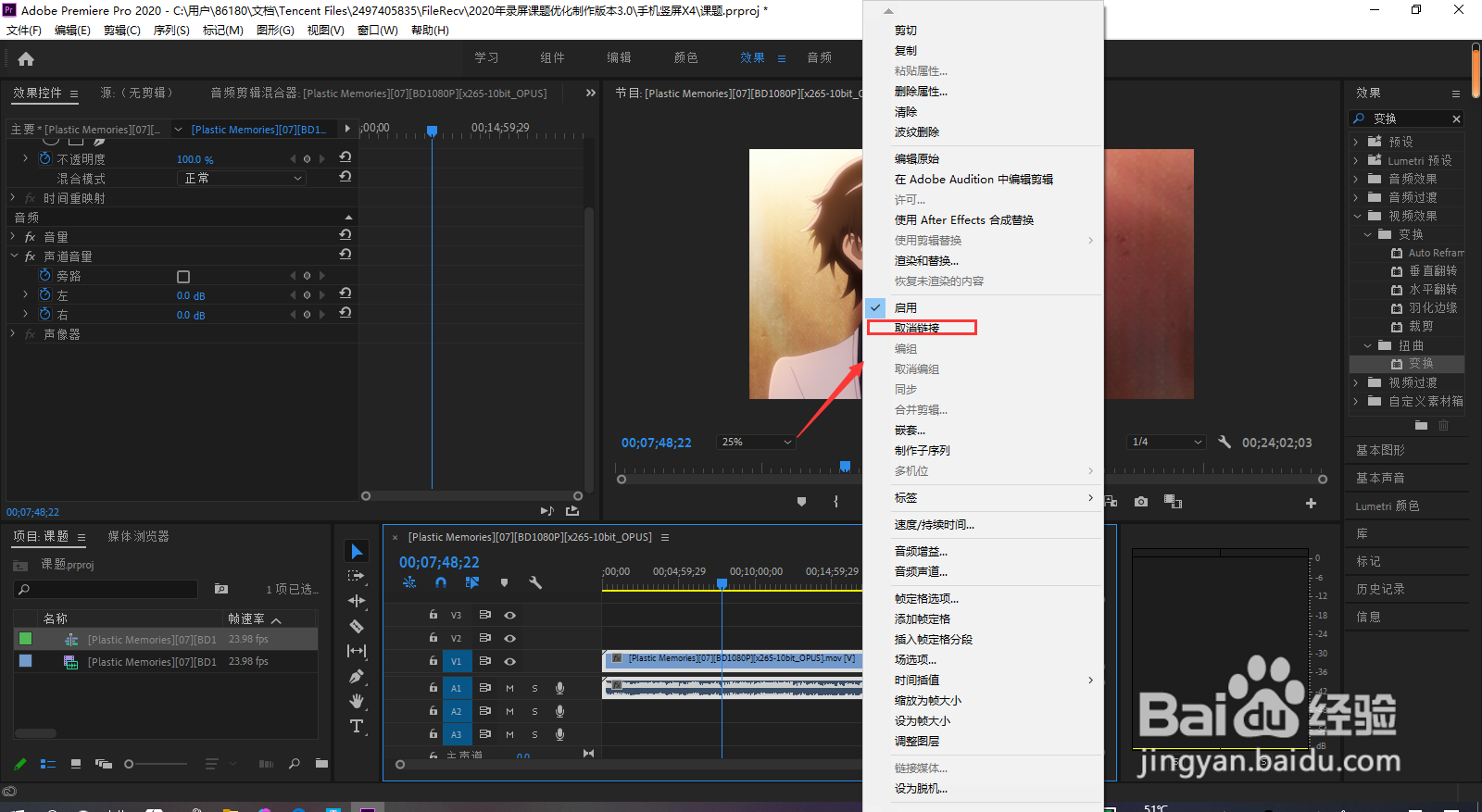Open the Essential Graphics panel
This screenshot has width=1482, height=812.
pyautogui.click(x=1380, y=450)
